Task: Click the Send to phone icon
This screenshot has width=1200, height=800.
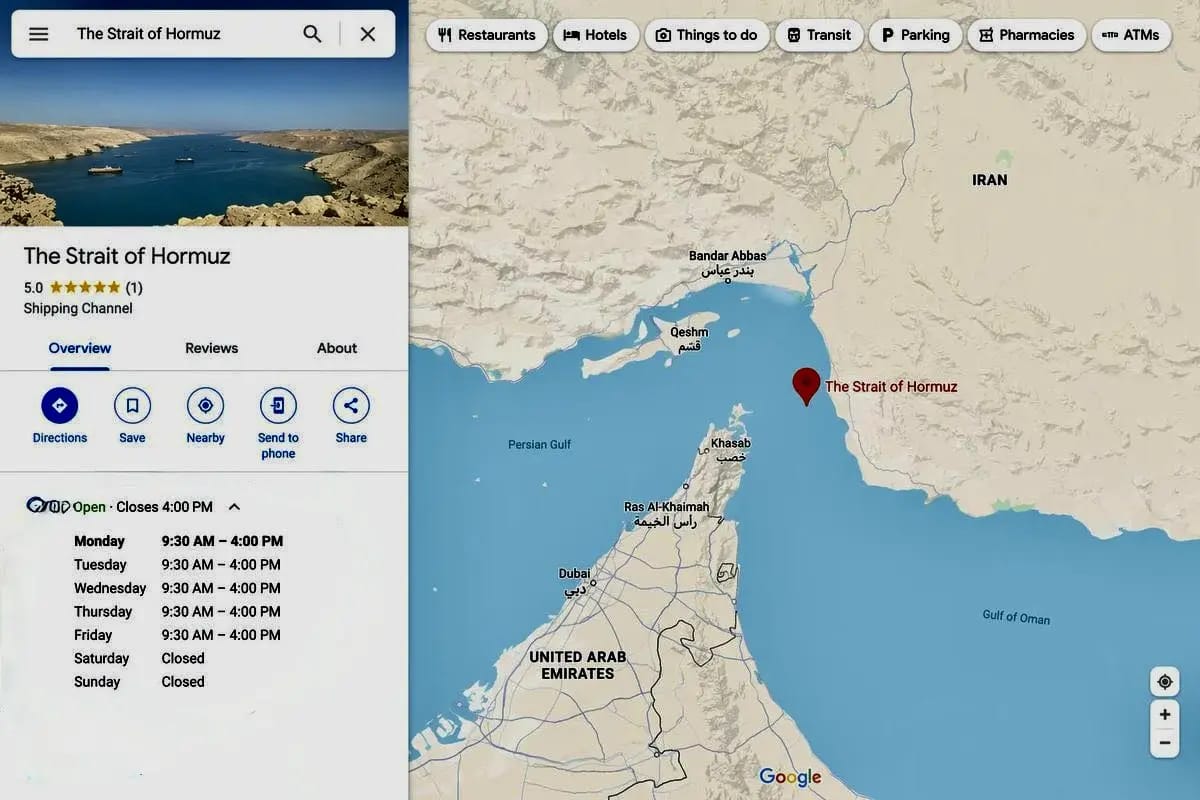Action: point(278,406)
